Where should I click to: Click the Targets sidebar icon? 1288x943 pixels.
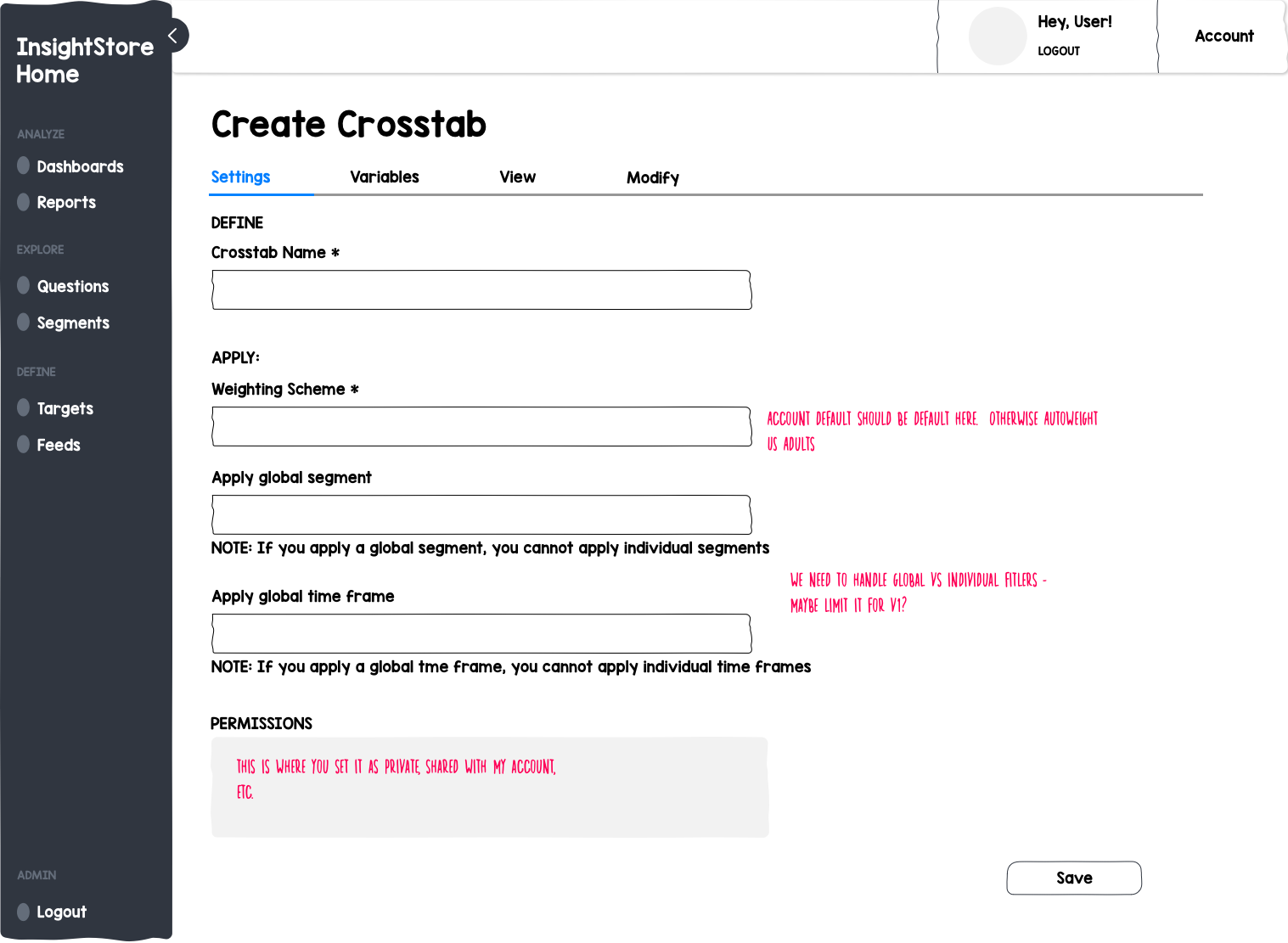pyautogui.click(x=24, y=407)
